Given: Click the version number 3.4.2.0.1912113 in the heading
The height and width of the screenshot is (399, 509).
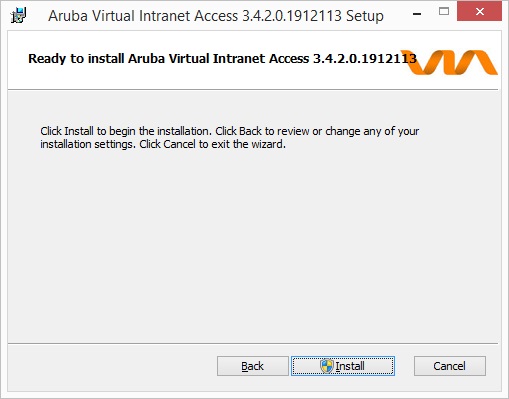Looking at the screenshot, I should point(365,59).
